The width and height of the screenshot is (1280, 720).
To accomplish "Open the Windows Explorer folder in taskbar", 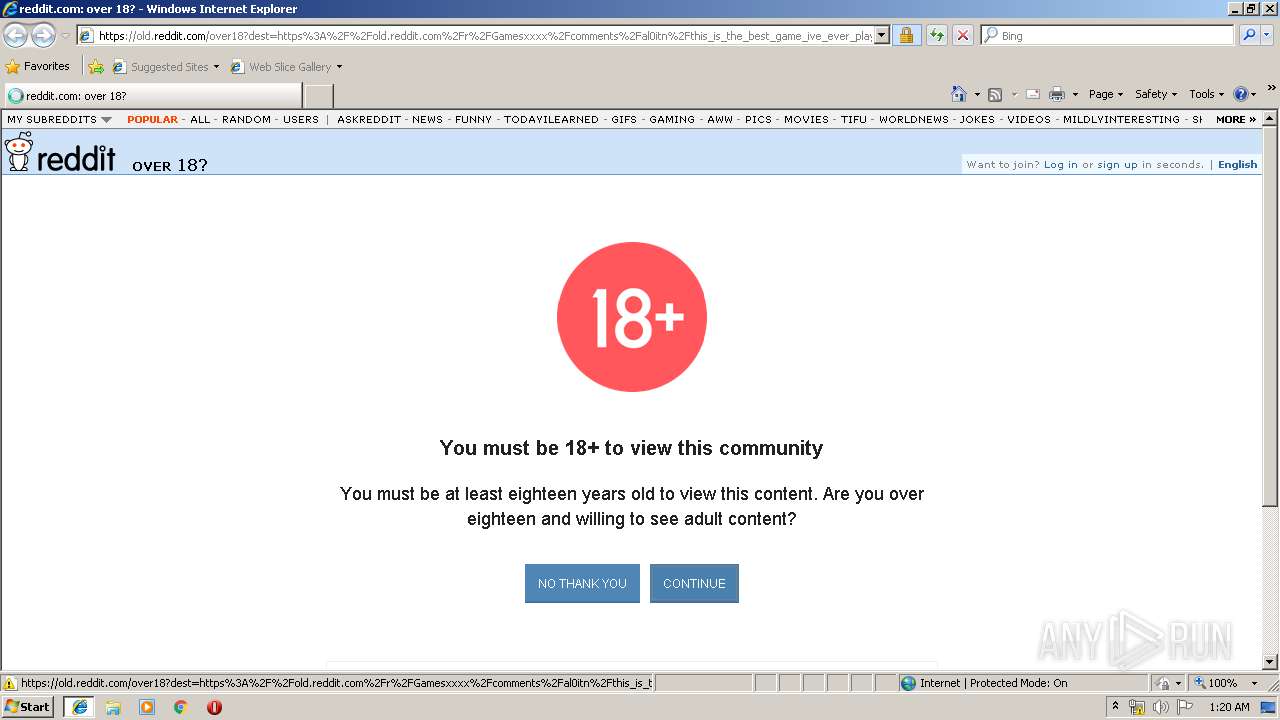I will click(x=113, y=707).
